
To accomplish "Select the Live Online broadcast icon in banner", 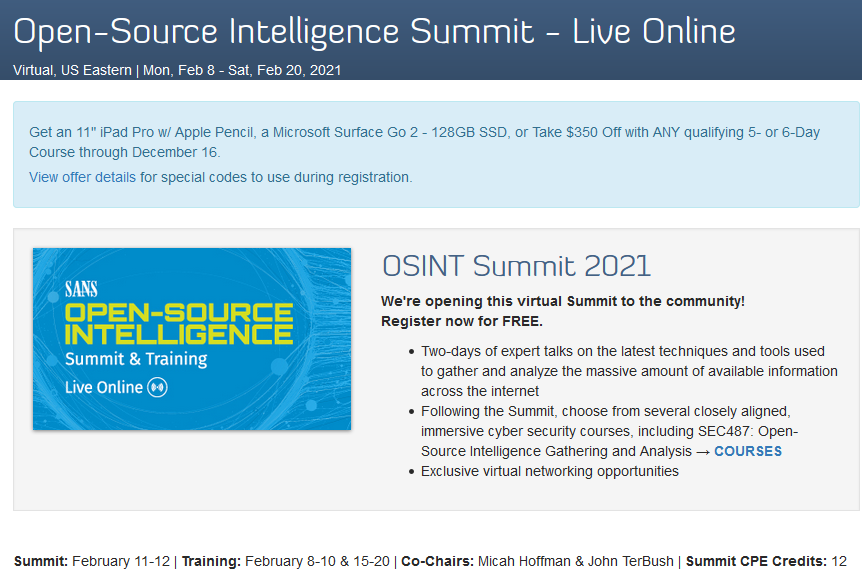I will [x=157, y=387].
